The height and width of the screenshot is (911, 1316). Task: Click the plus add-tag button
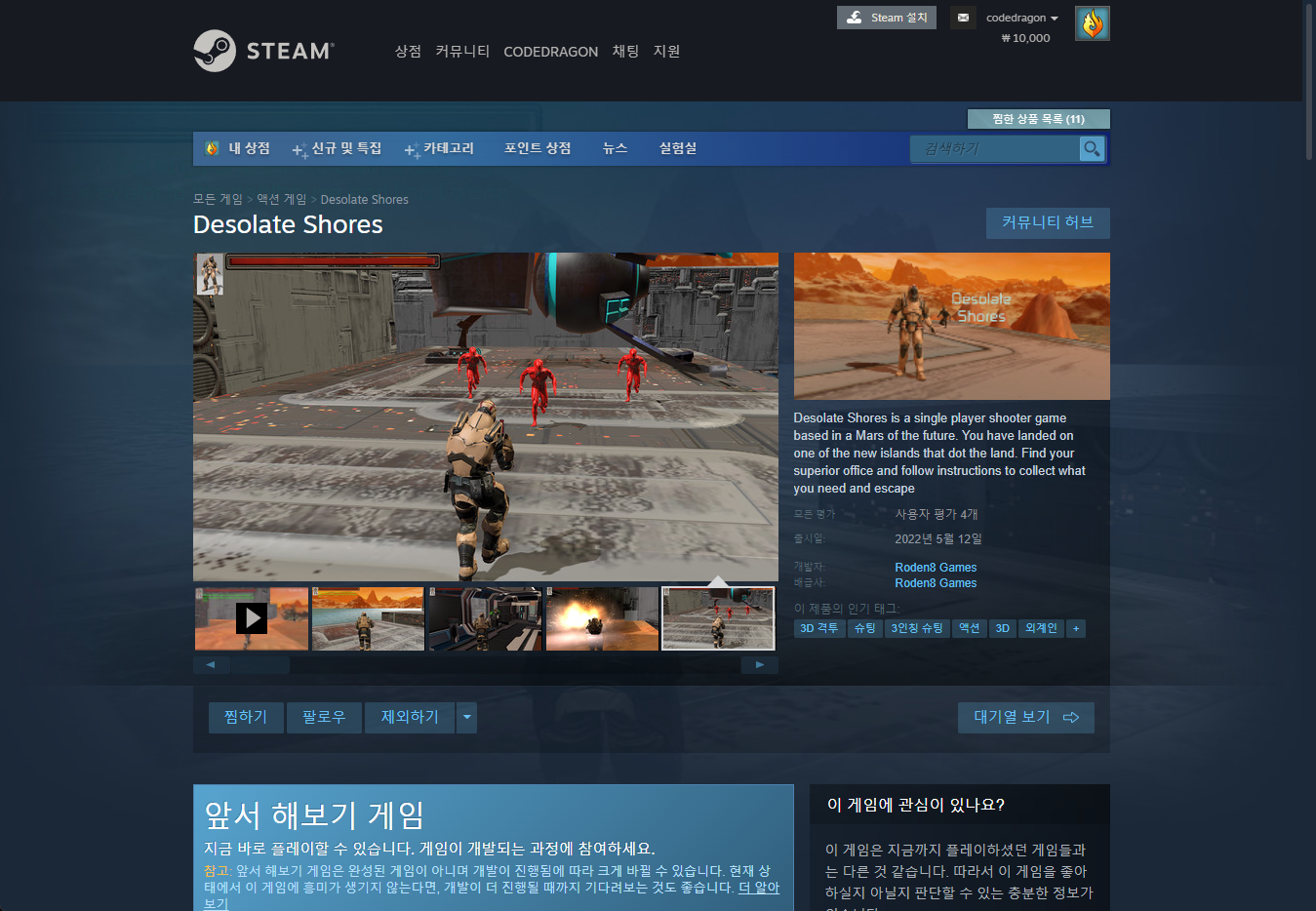tap(1076, 628)
